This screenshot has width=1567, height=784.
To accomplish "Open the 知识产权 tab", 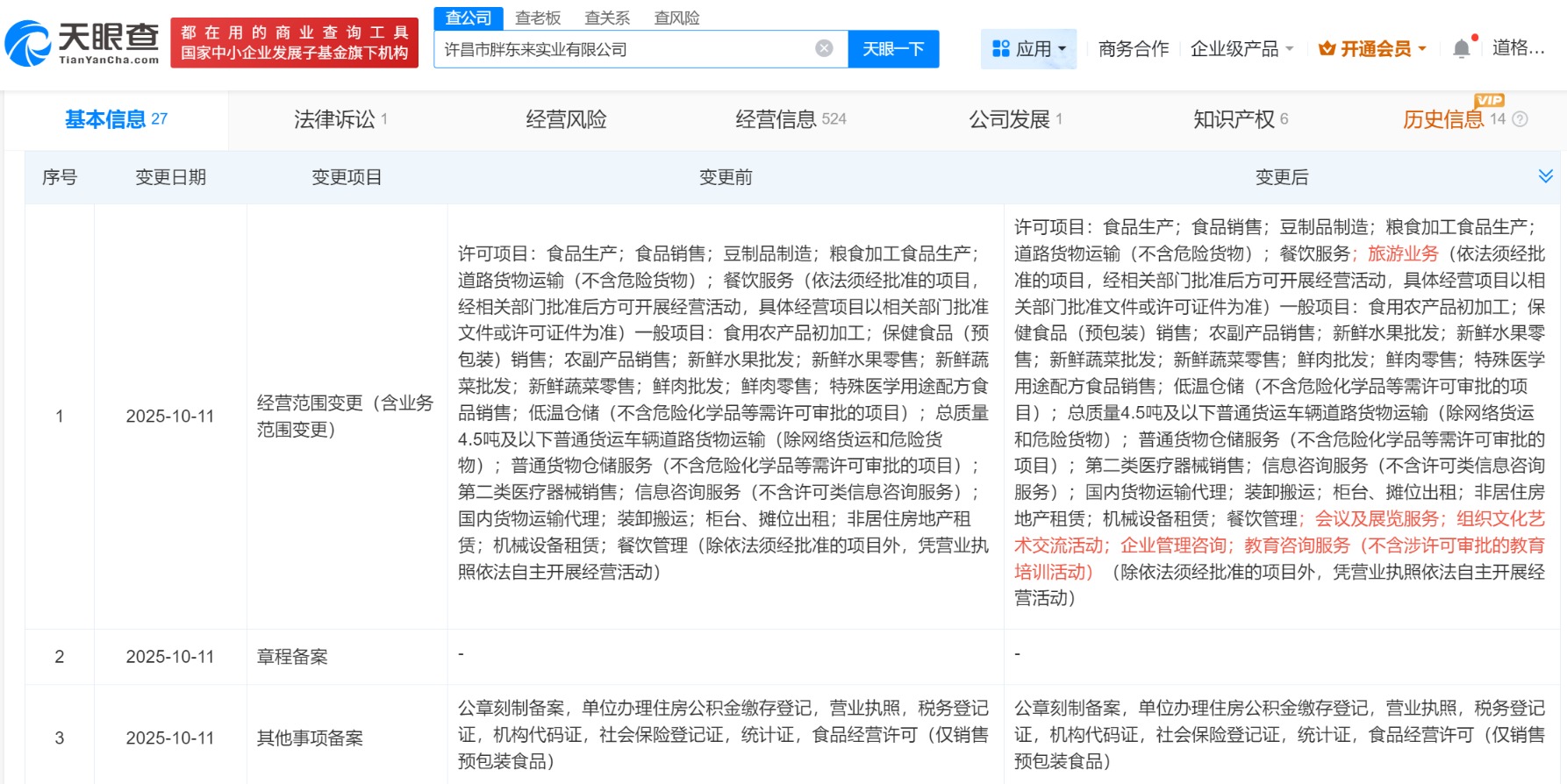I will (x=1240, y=119).
